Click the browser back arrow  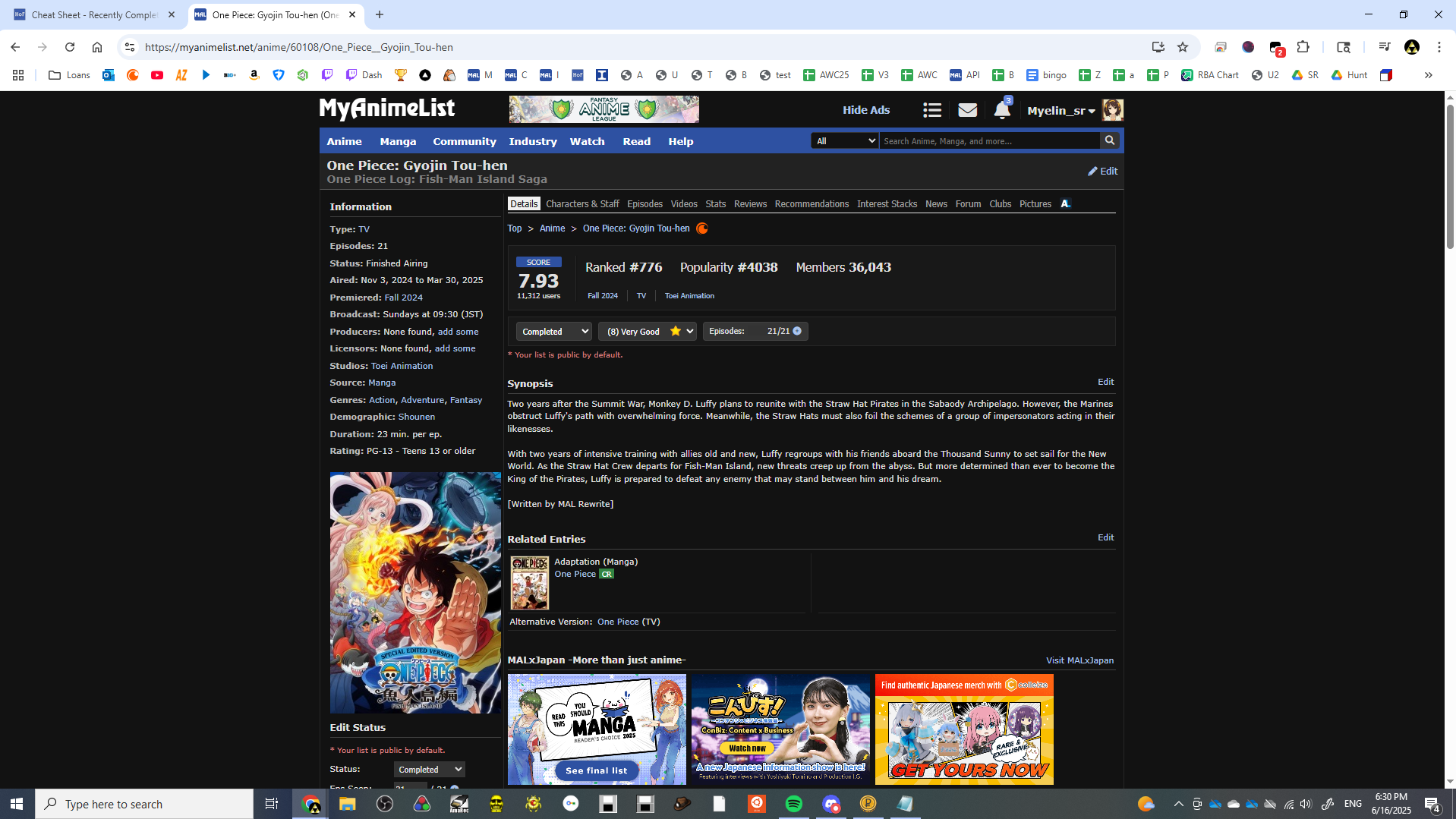tap(15, 47)
